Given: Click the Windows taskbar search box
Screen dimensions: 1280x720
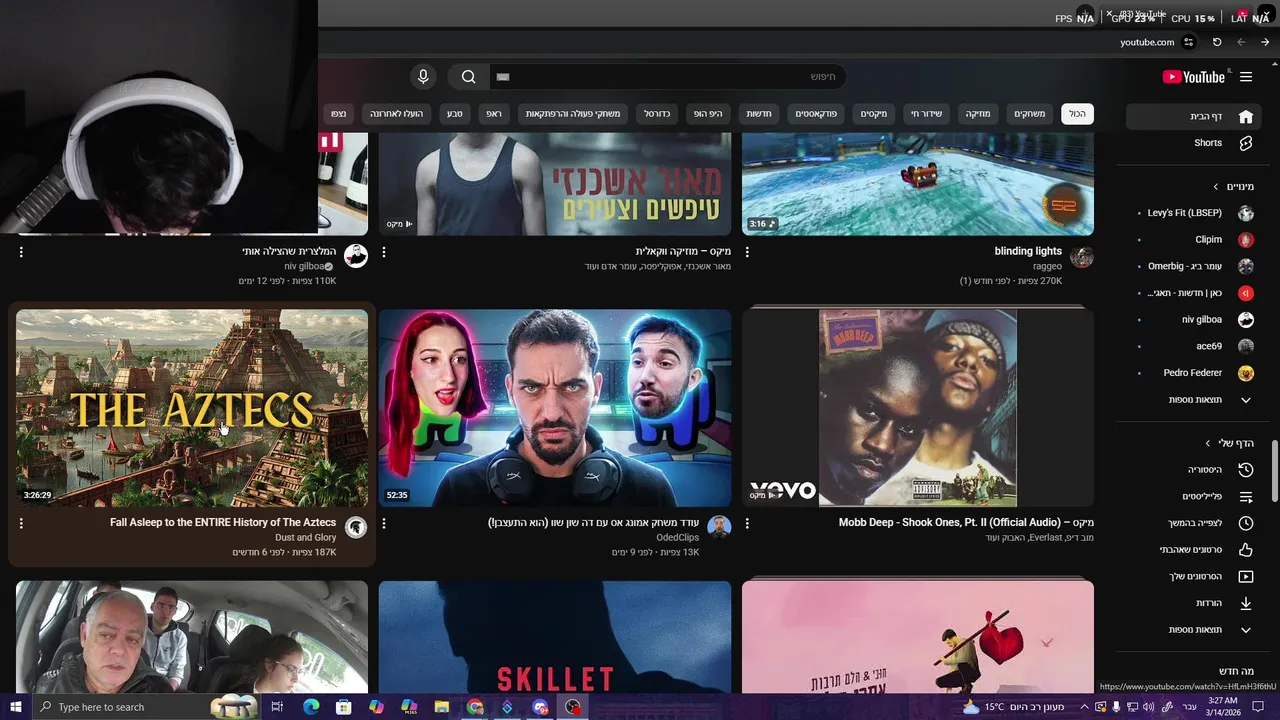Looking at the screenshot, I should [x=145, y=707].
